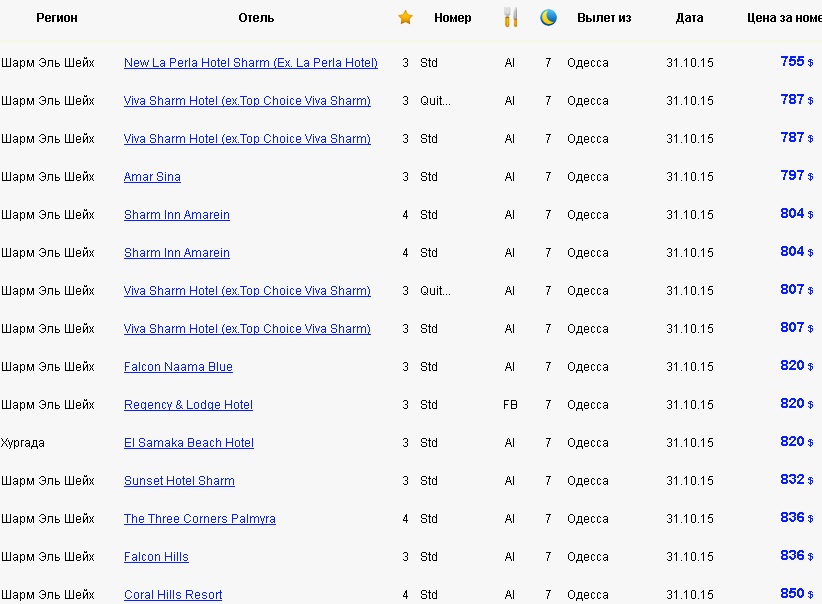Open the Regency & Lodge Hotel link

[x=188, y=405]
